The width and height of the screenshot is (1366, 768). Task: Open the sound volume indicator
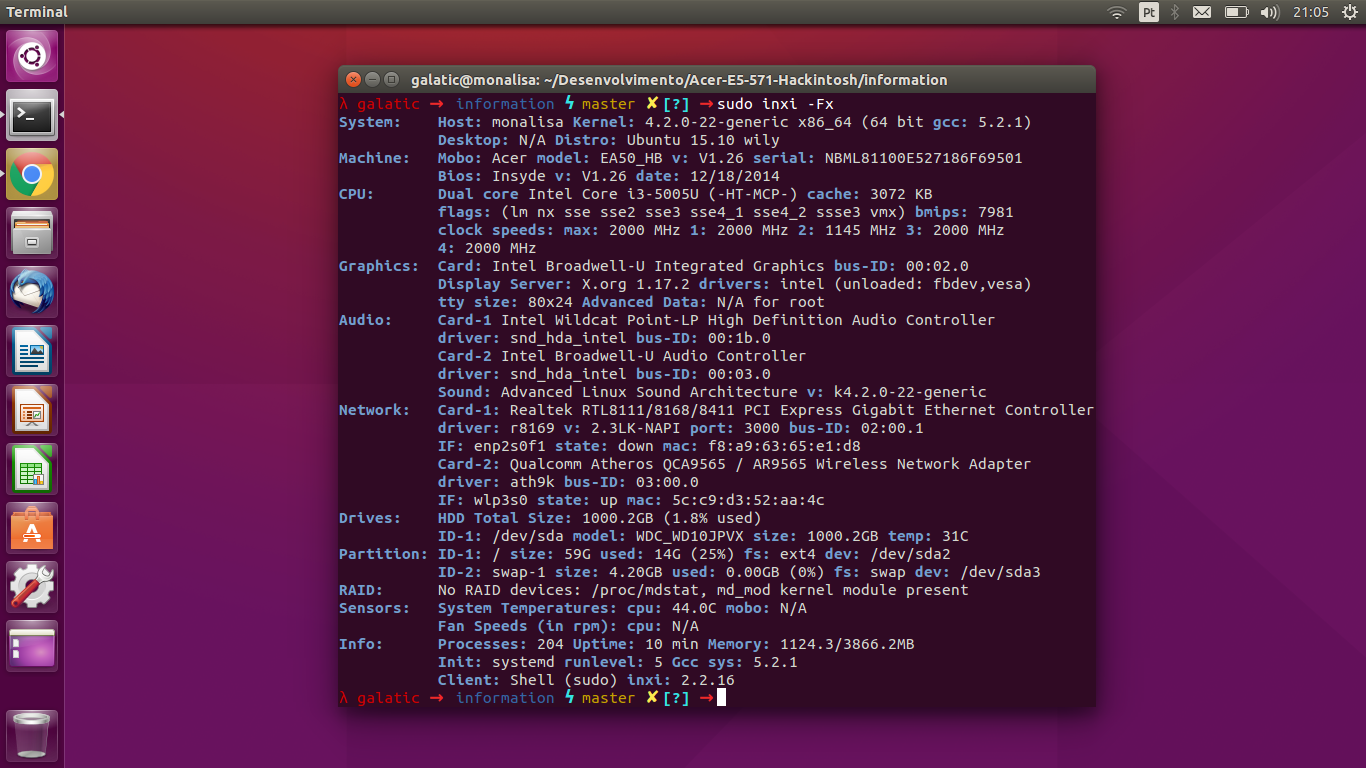pyautogui.click(x=1270, y=12)
